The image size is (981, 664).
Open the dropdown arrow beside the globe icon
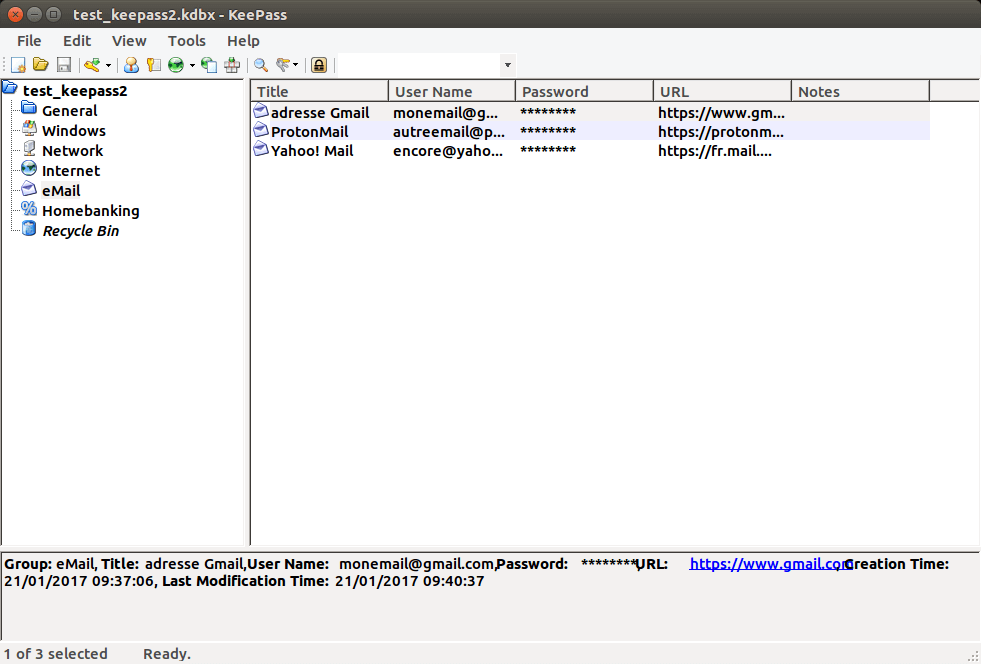(x=192, y=65)
